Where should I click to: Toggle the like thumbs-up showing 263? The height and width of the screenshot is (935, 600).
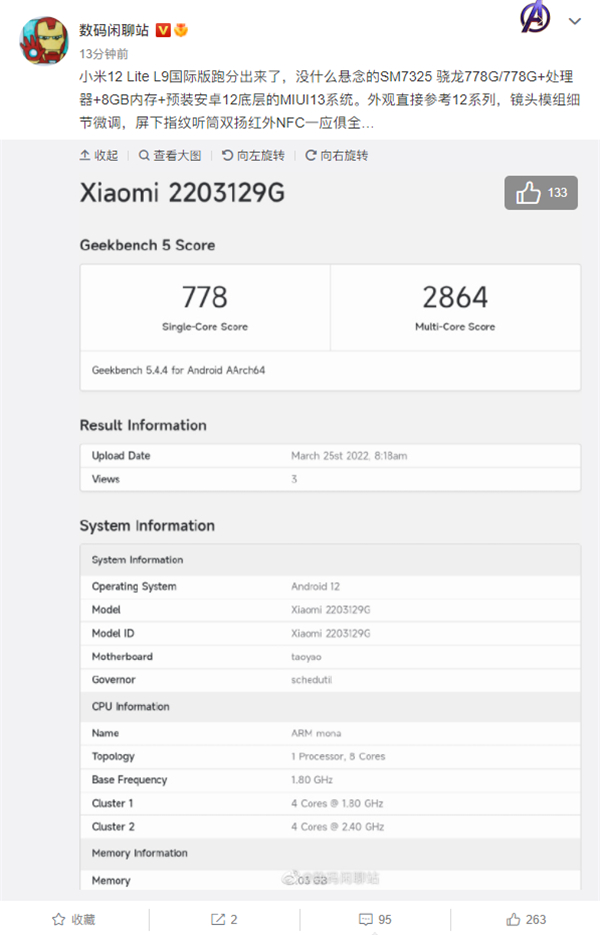(x=526, y=919)
